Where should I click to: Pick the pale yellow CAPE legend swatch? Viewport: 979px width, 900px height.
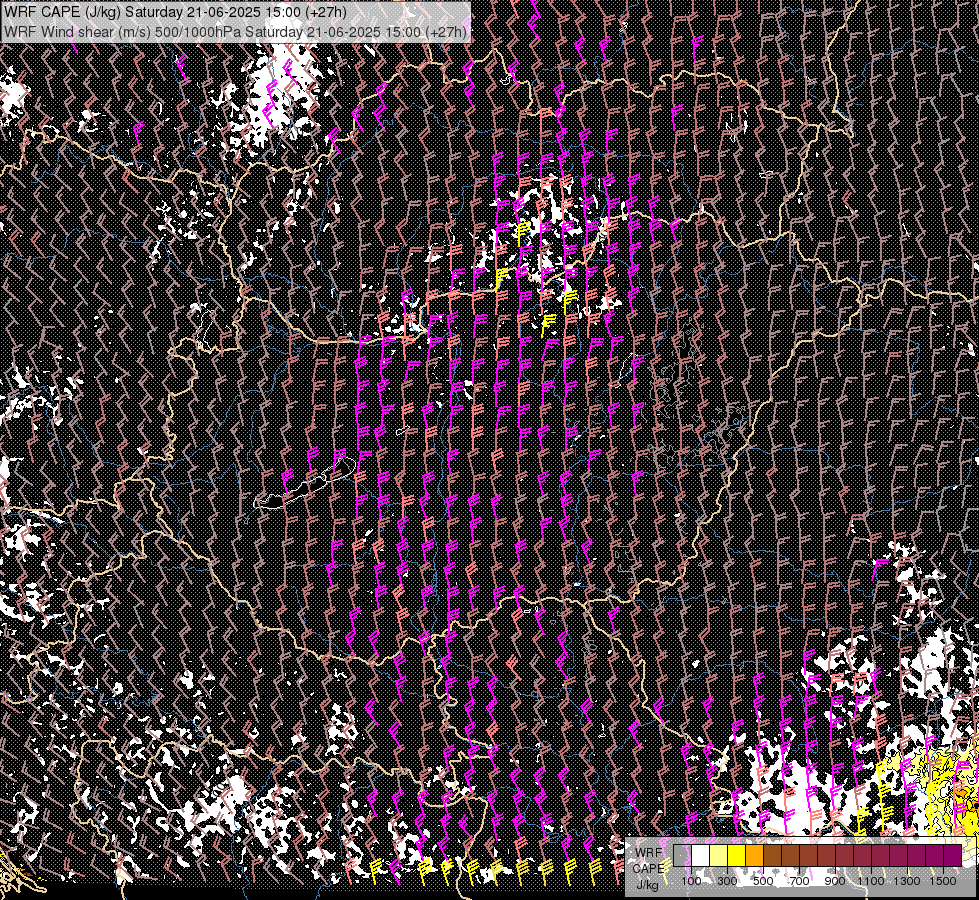click(719, 856)
